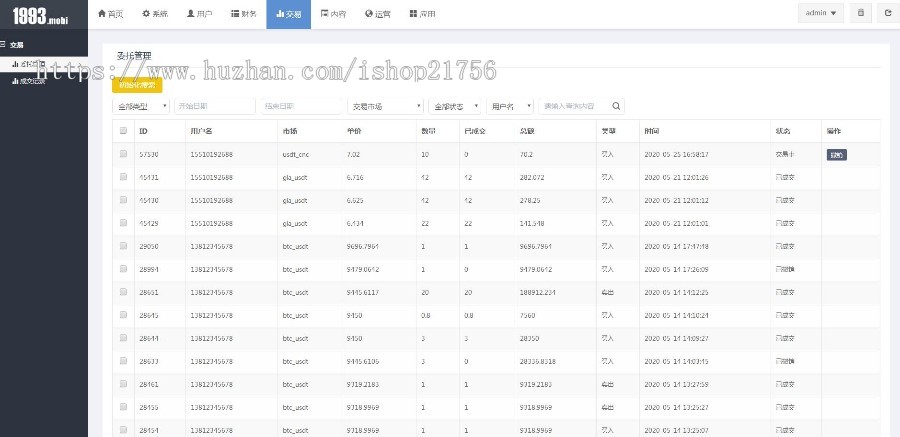
Task: Click the magnifier search icon
Action: tap(616, 106)
